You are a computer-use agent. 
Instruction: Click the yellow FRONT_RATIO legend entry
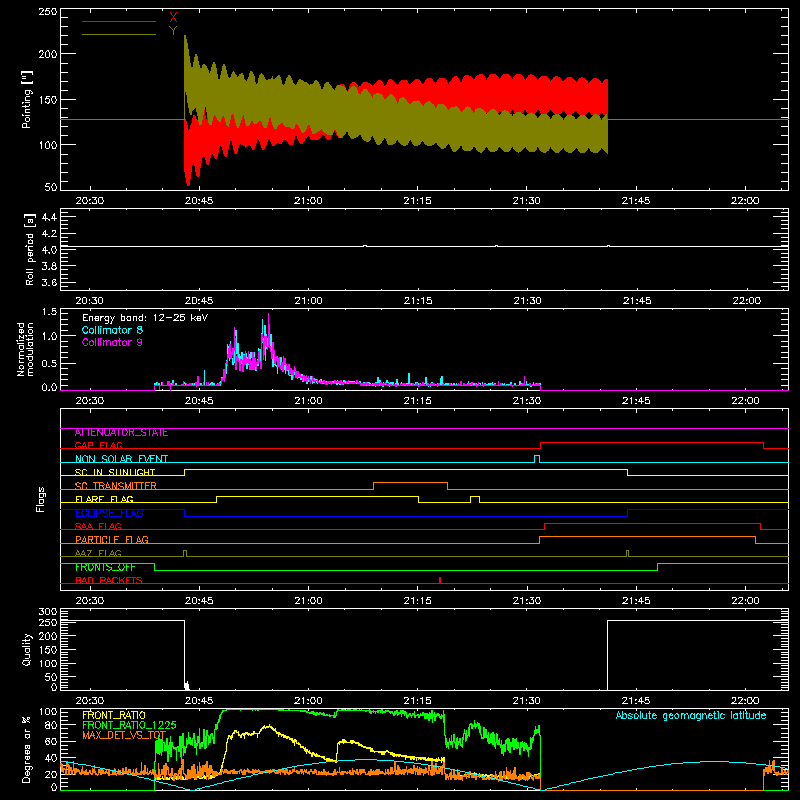click(x=114, y=715)
